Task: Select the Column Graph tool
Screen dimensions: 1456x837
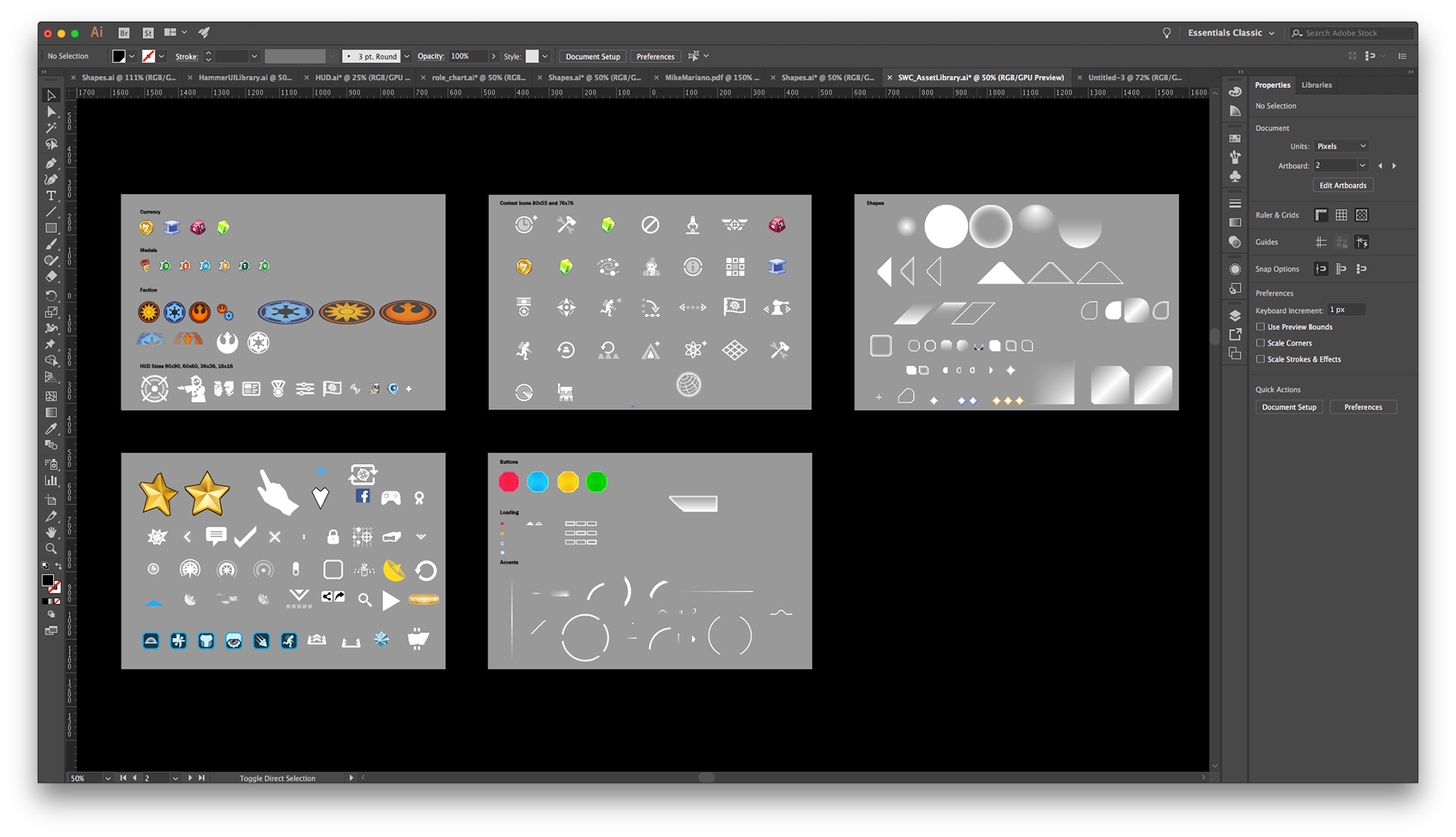Action: tap(51, 481)
